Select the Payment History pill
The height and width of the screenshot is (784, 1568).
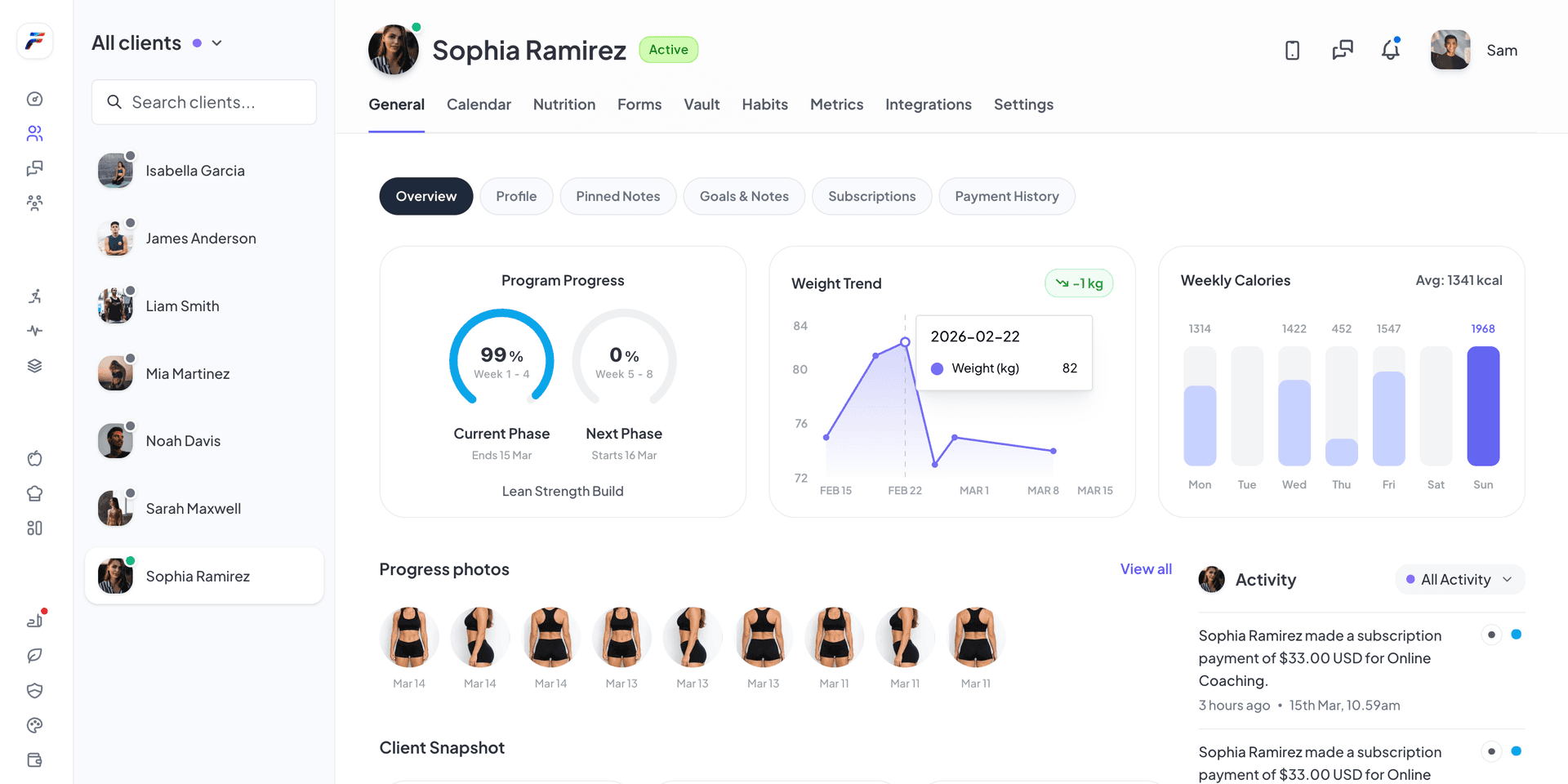(x=1007, y=196)
